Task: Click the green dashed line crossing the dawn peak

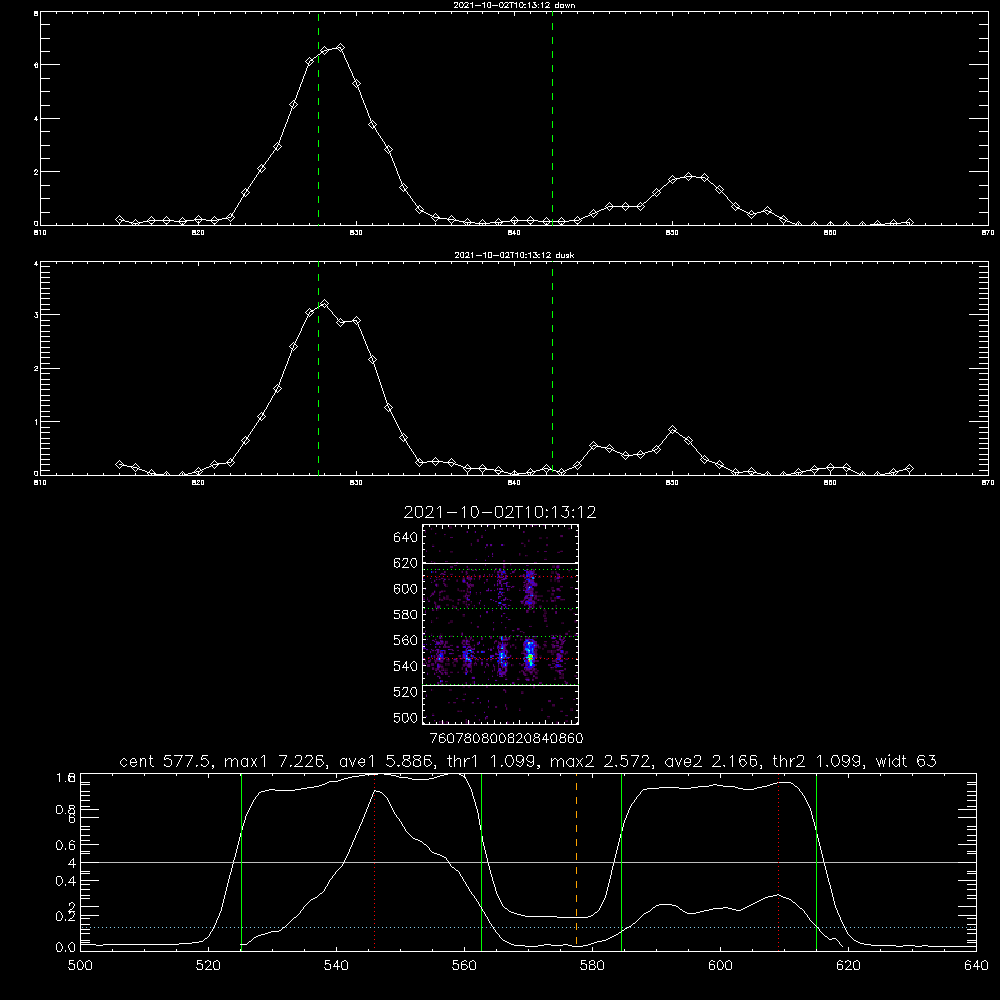Action: 318,119
